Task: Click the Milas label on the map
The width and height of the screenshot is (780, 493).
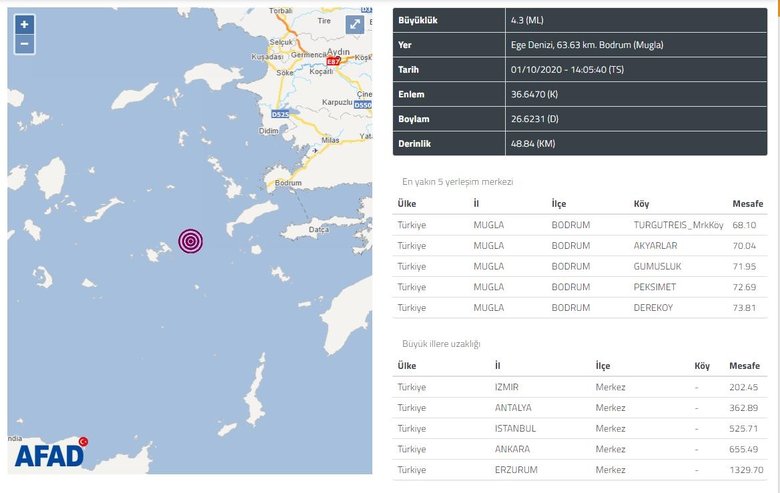Action: (330, 140)
